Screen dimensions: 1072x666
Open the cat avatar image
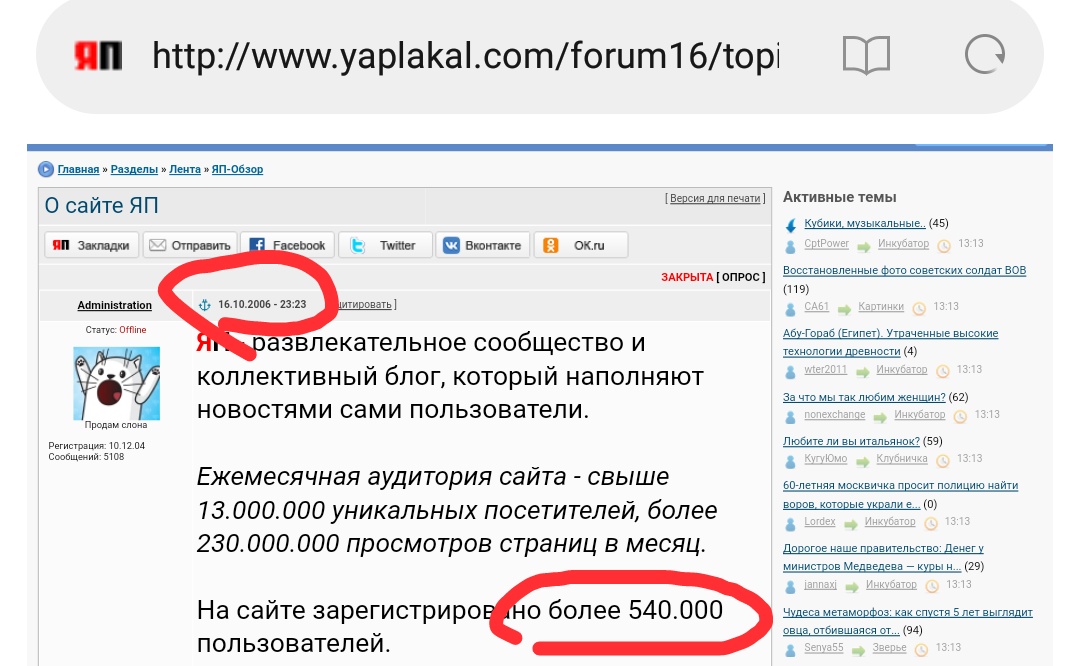click(x=117, y=383)
